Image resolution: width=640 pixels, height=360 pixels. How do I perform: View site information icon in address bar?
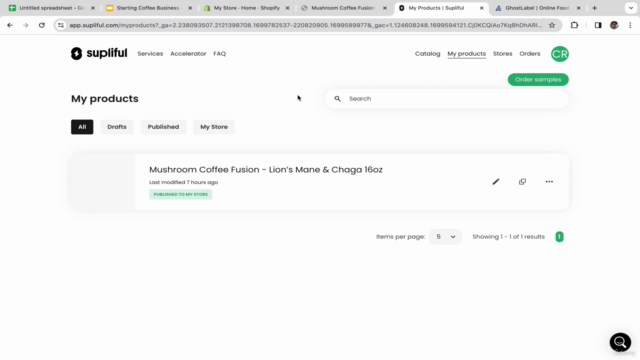pyautogui.click(x=61, y=25)
